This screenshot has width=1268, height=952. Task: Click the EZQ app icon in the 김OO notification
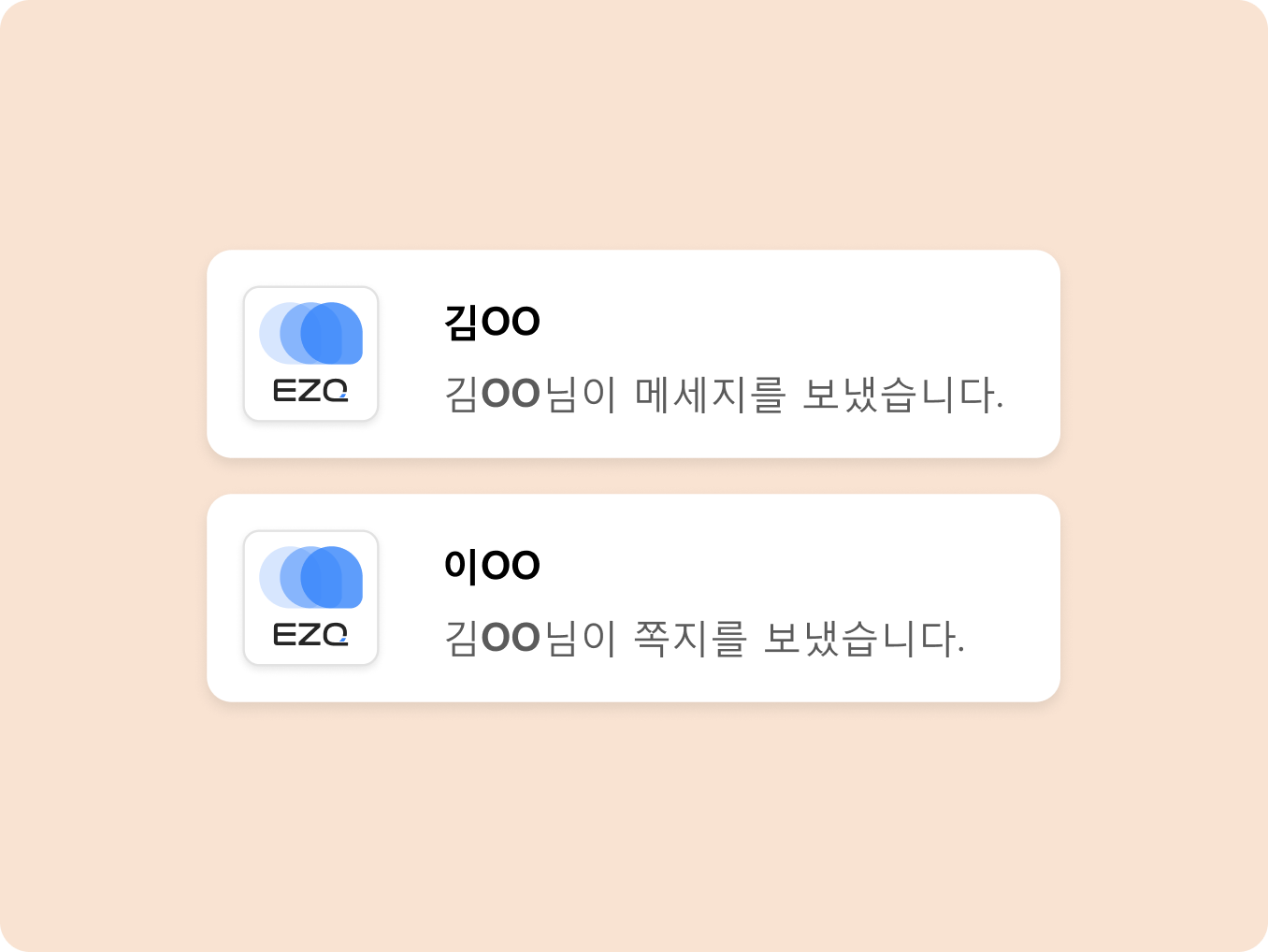[310, 353]
